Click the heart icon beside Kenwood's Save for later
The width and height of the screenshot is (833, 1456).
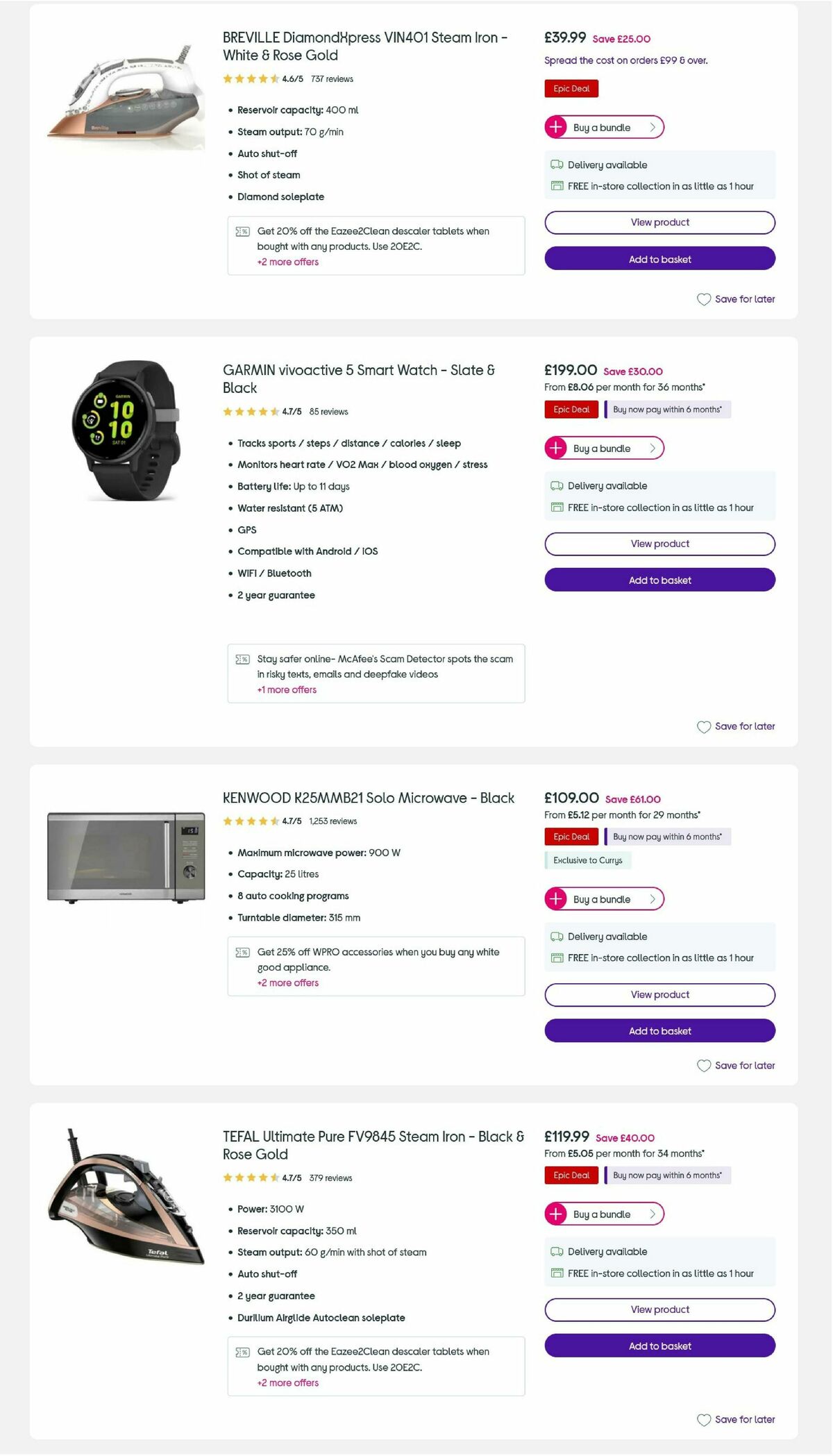click(x=702, y=1064)
